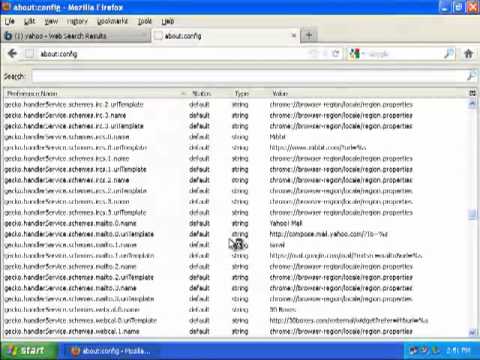Go back using the Back arrow
The height and width of the screenshot is (360, 480).
click(x=12, y=53)
